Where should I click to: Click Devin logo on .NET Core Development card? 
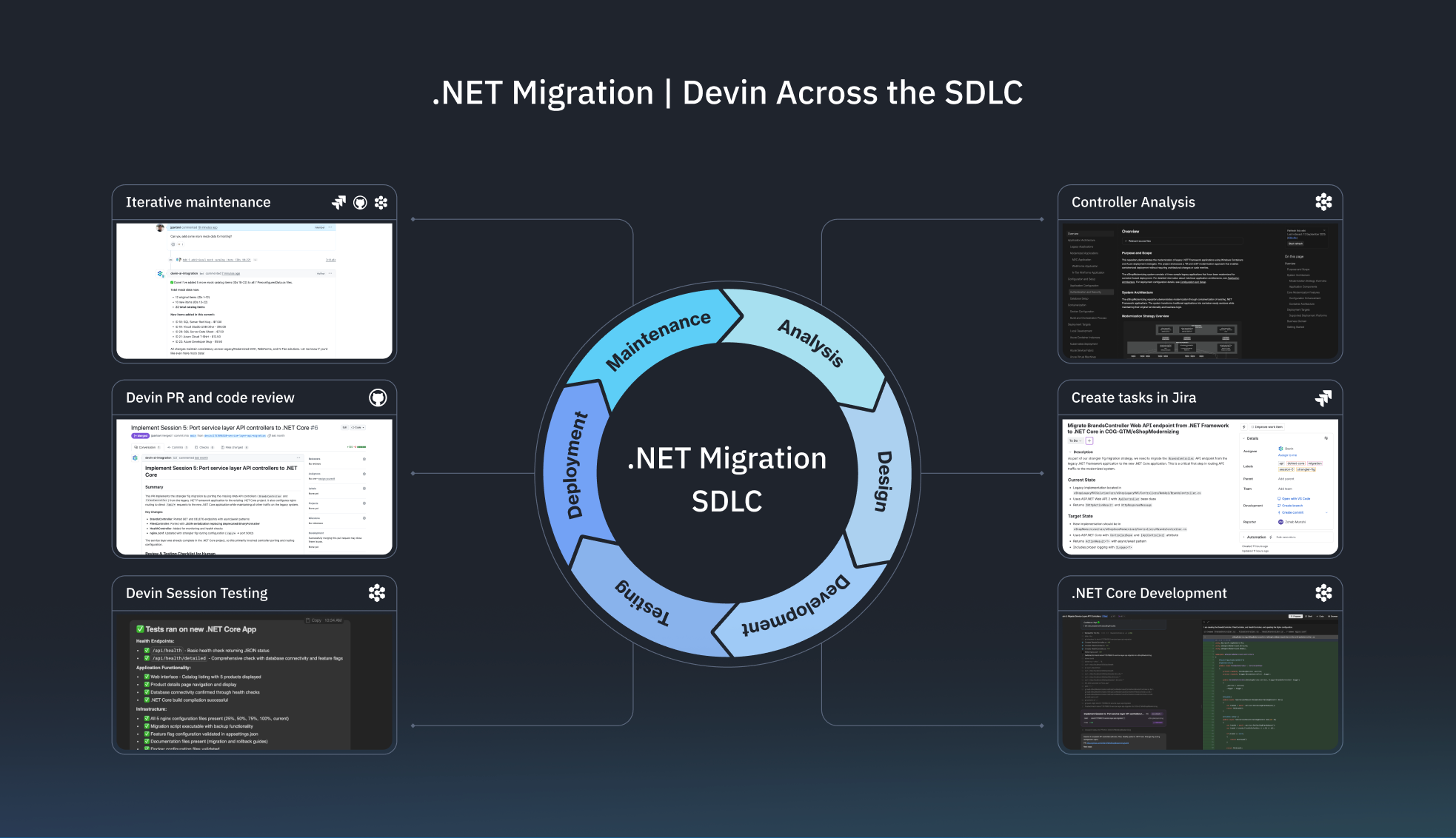pos(1323,593)
